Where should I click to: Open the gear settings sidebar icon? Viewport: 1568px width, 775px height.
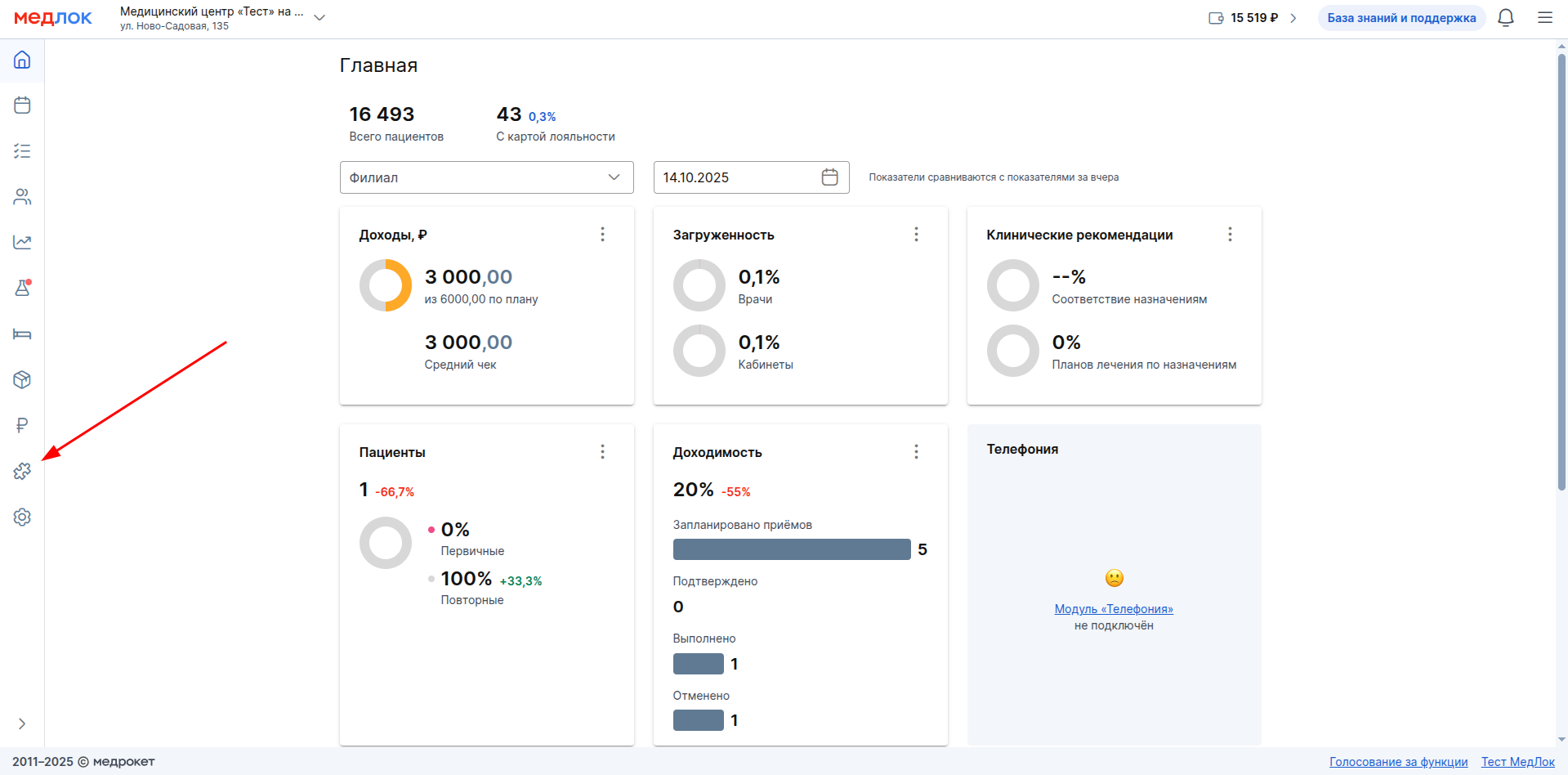(22, 517)
